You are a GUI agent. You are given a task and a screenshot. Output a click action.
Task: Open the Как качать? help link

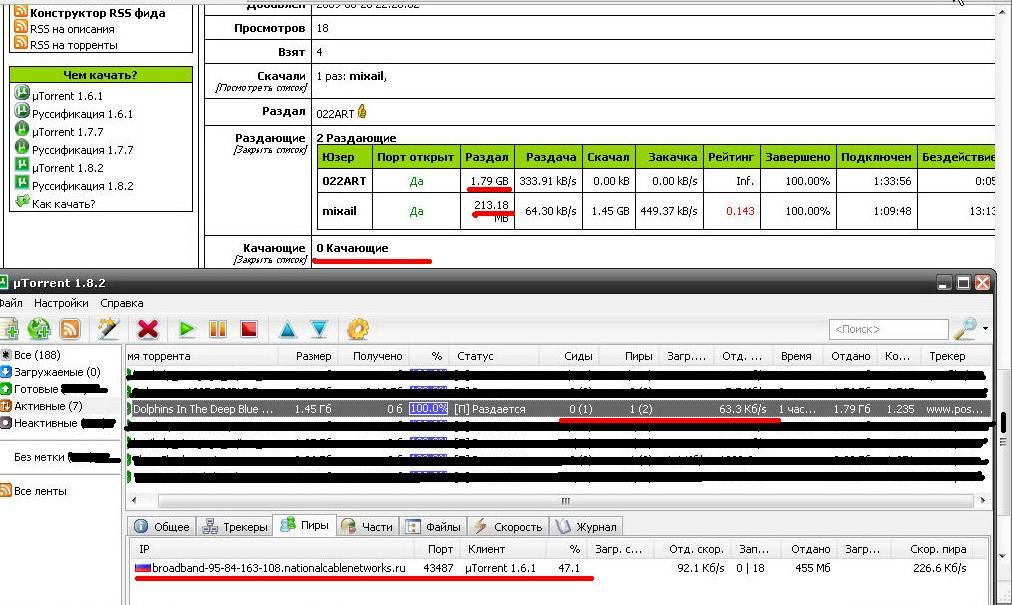click(63, 204)
